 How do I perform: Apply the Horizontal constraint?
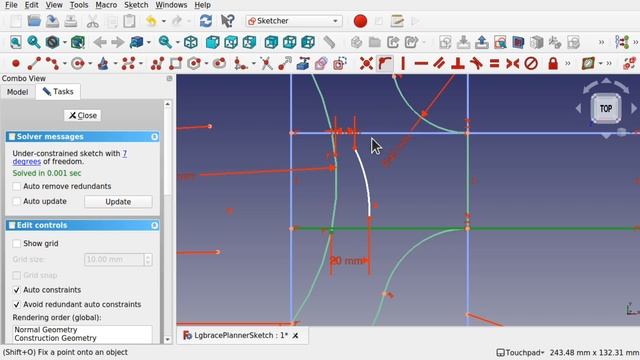click(x=421, y=63)
